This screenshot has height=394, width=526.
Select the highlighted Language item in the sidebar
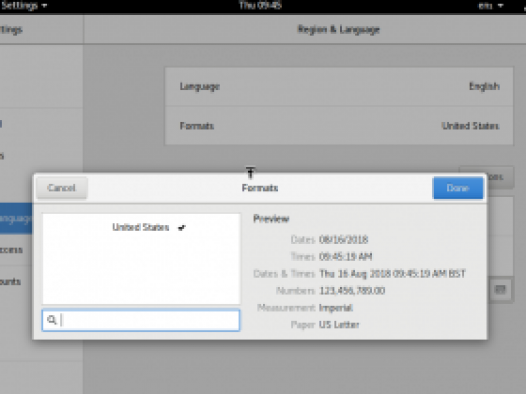pyautogui.click(x=16, y=218)
